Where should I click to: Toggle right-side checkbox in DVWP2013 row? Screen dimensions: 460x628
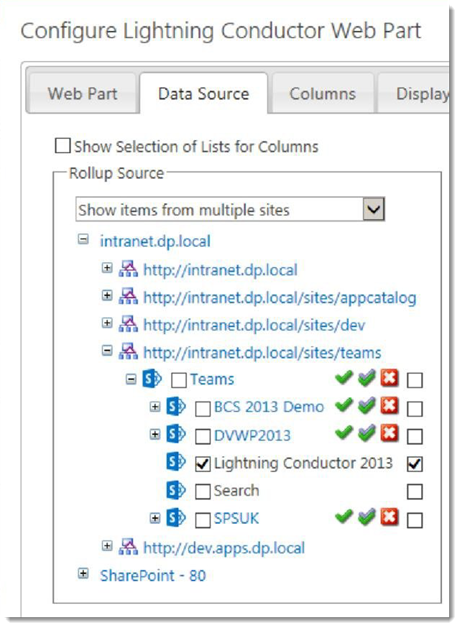(x=414, y=436)
